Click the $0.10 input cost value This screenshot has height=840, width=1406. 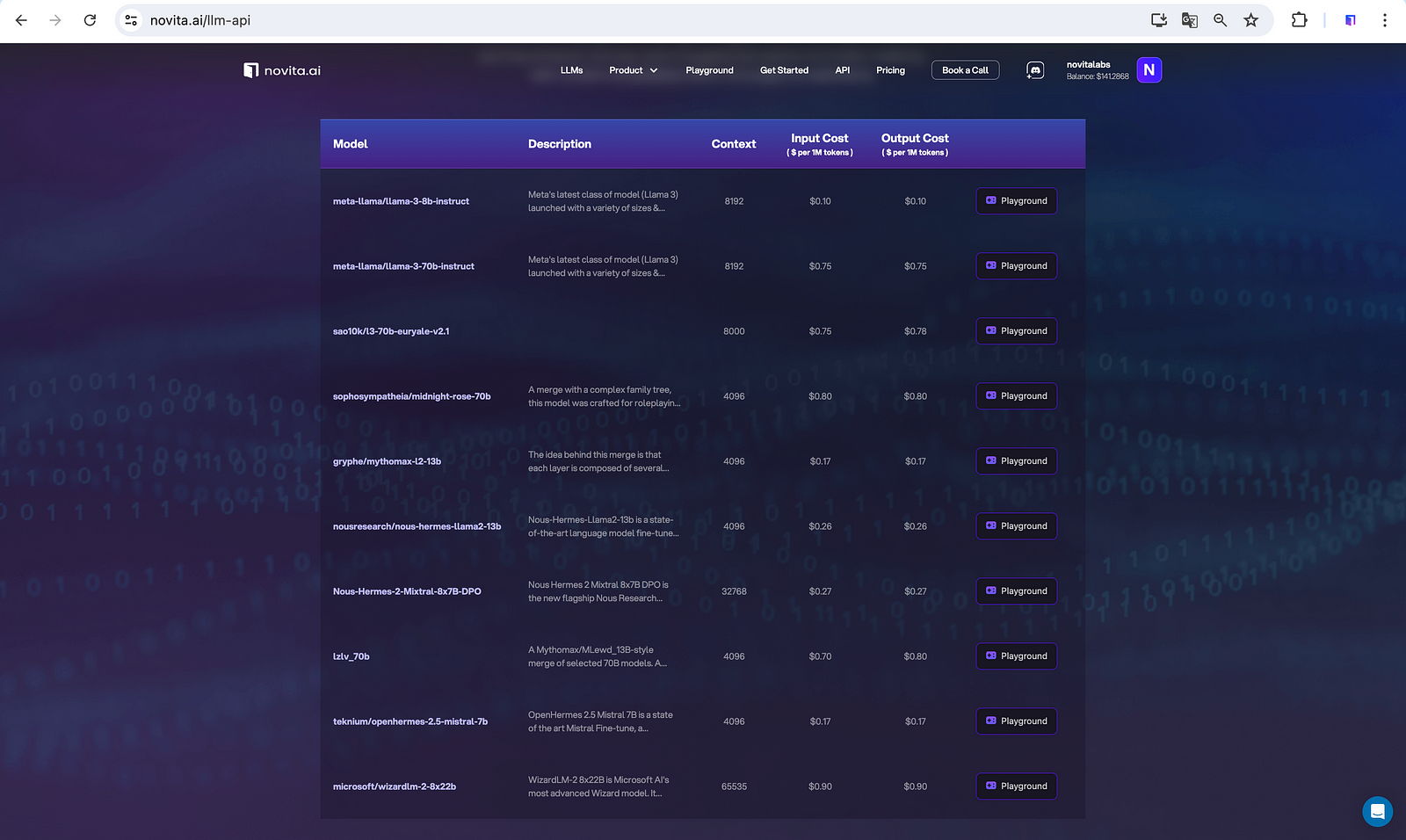(x=820, y=201)
